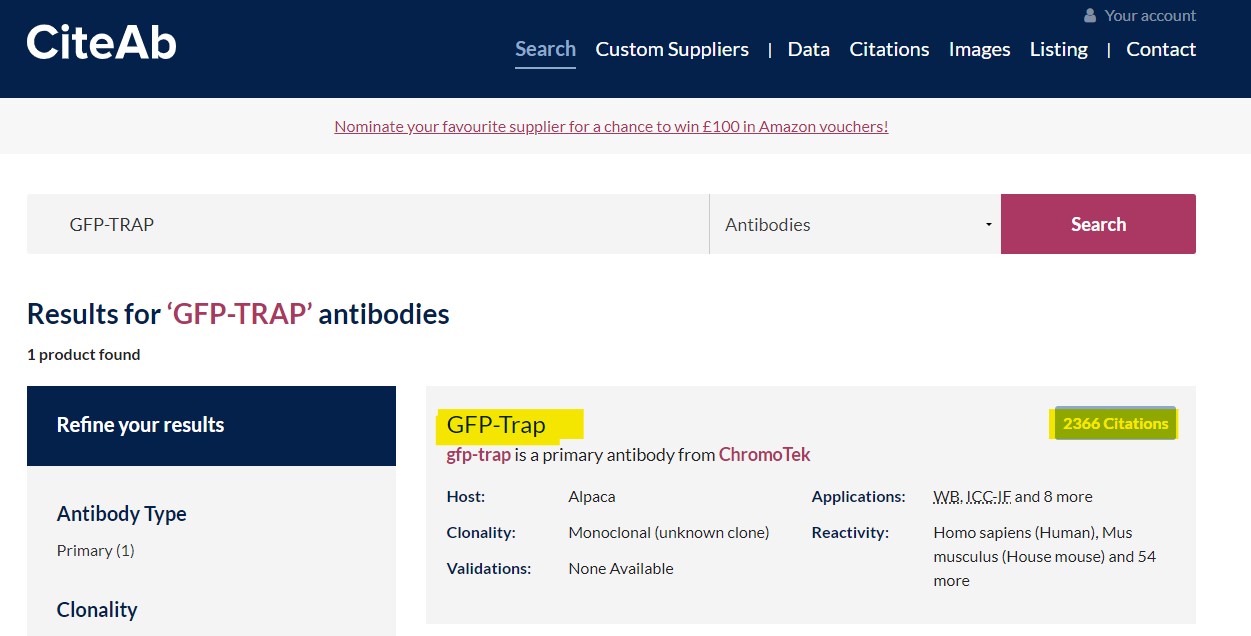Click the dropdown arrow beside Antibodies
Screen dimensions: 1251x636
click(x=988, y=225)
